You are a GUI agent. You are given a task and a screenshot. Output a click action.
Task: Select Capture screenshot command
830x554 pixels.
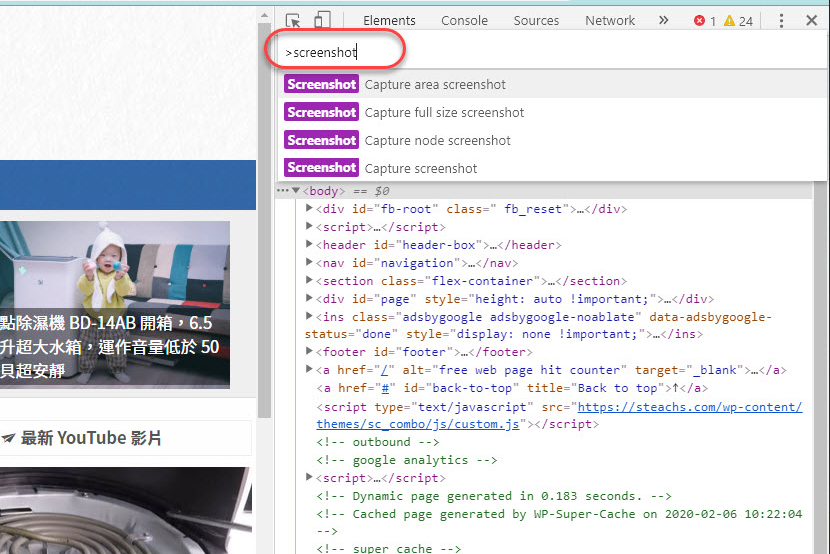point(552,168)
